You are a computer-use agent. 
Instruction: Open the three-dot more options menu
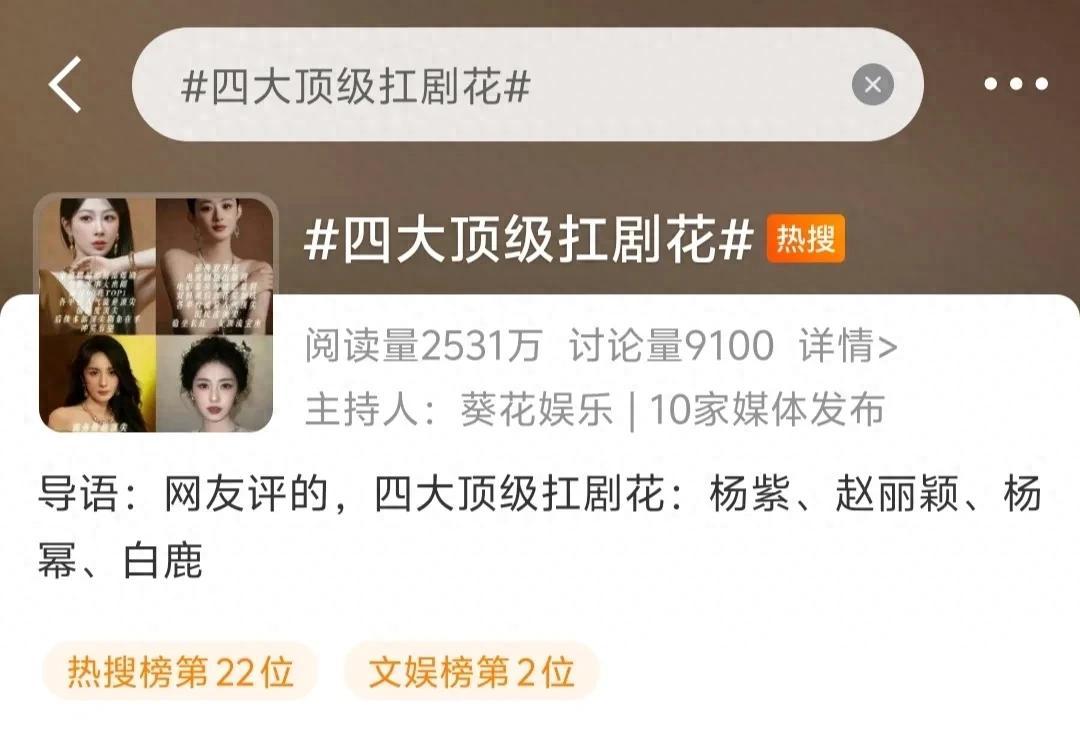point(1016,84)
